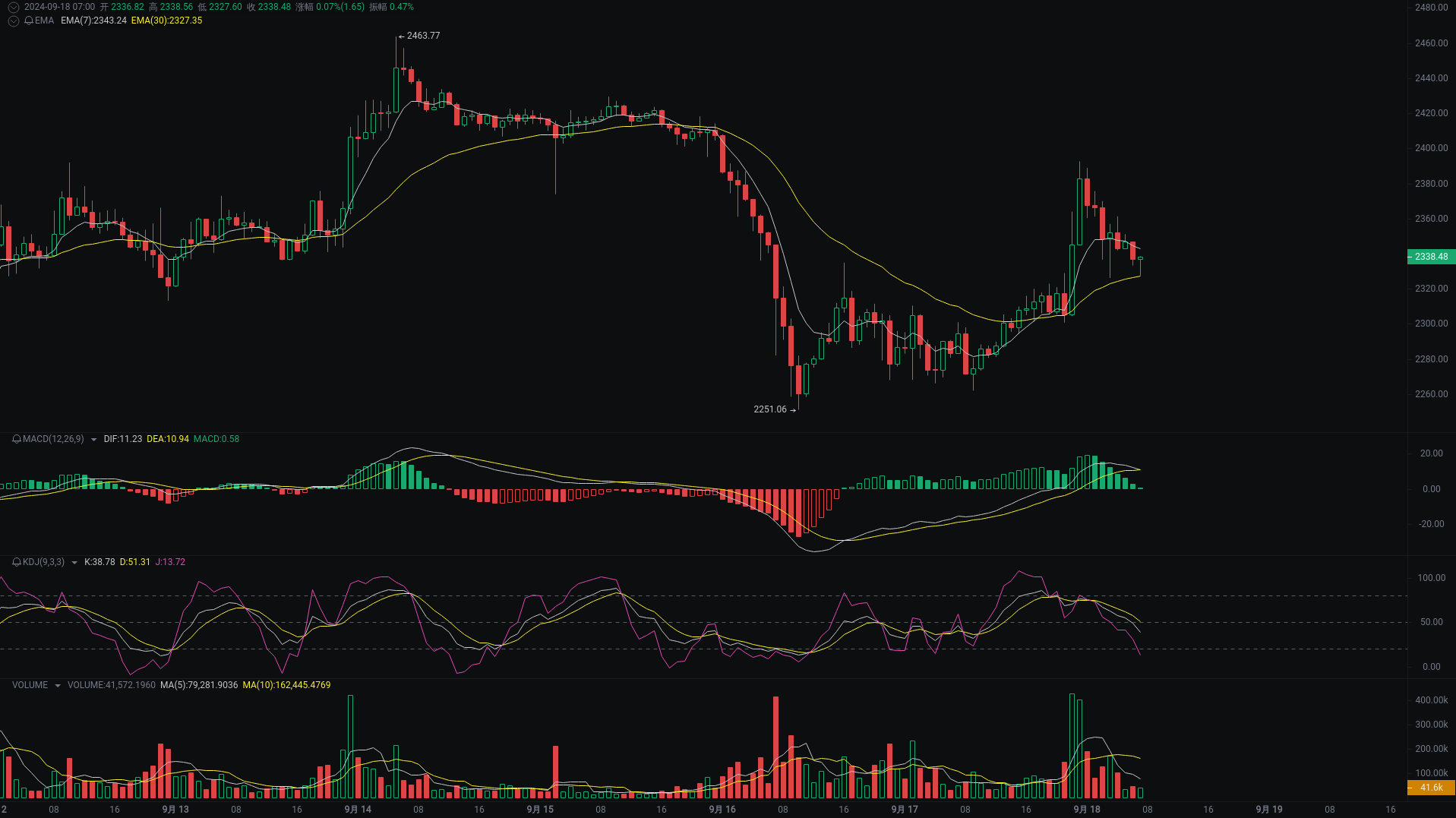Click the MACD alert bell icon

coord(17,439)
